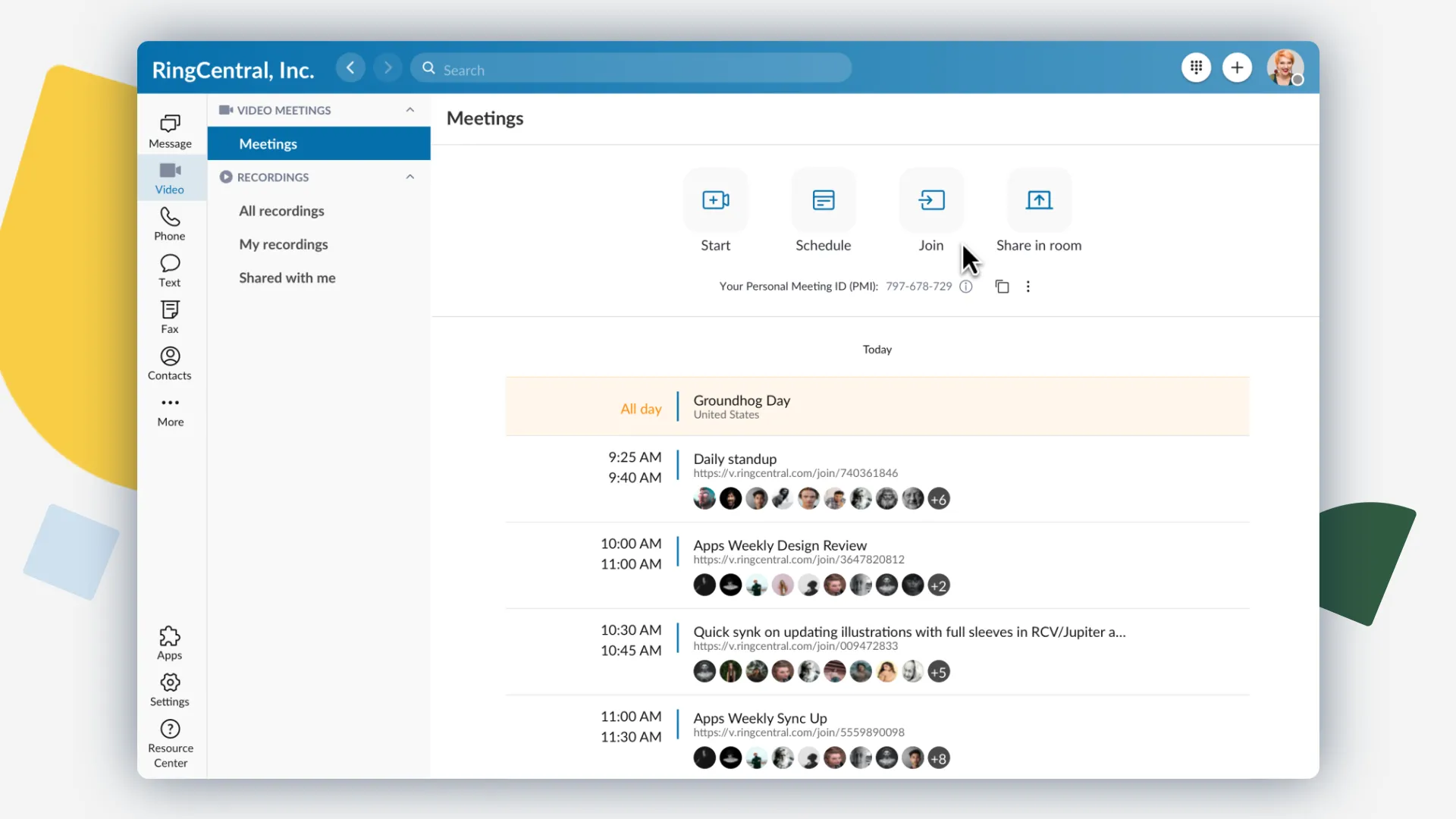Select All recordings menu item
This screenshot has width=1456, height=819.
click(281, 211)
